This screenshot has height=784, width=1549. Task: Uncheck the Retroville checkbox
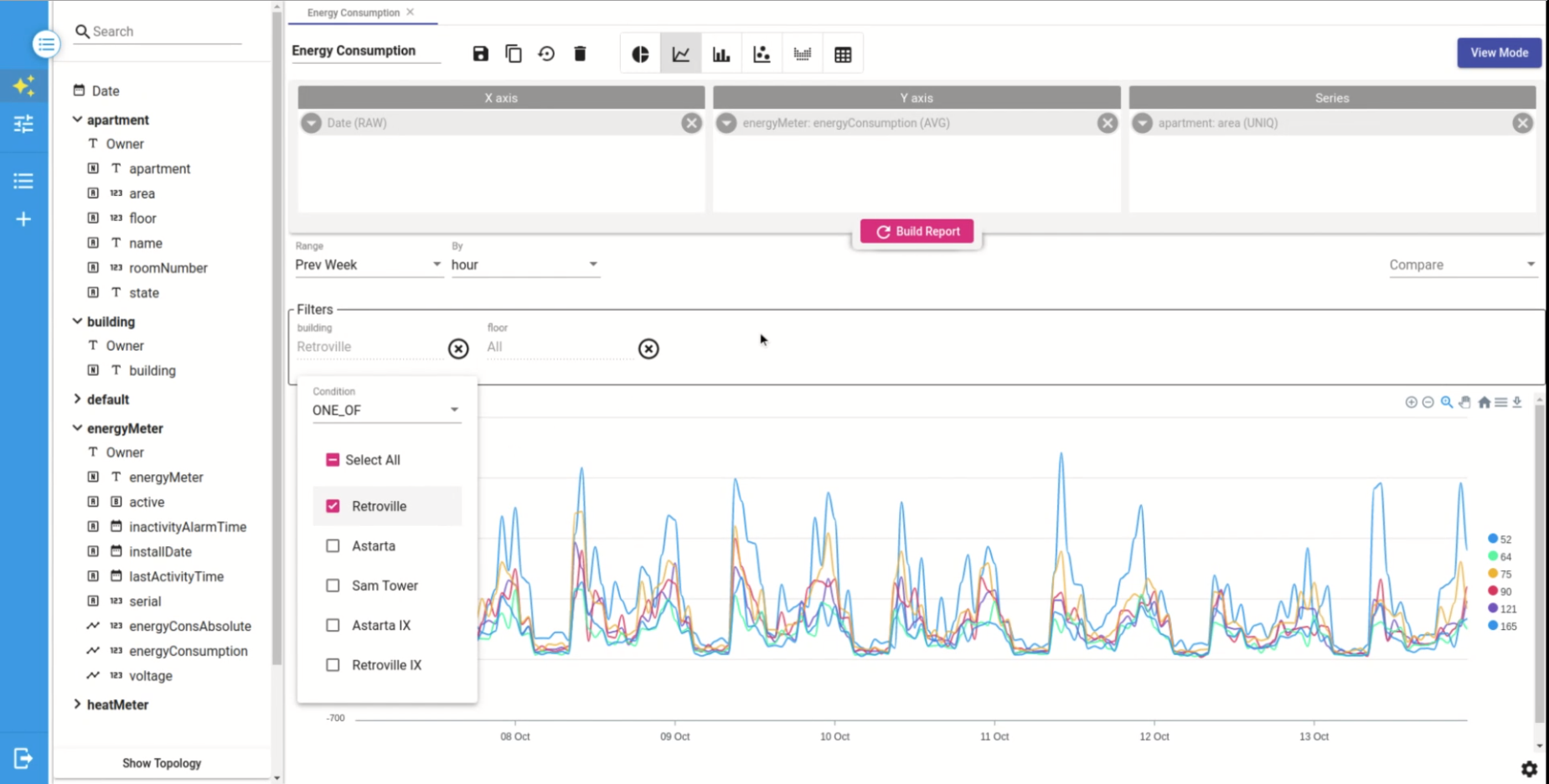coord(333,506)
